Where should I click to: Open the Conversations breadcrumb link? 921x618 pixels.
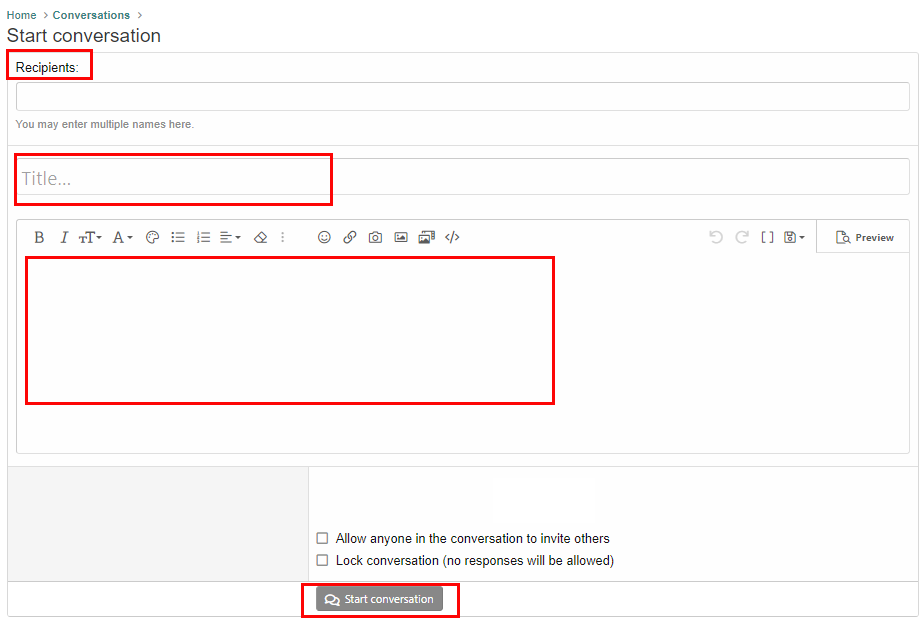click(x=91, y=15)
